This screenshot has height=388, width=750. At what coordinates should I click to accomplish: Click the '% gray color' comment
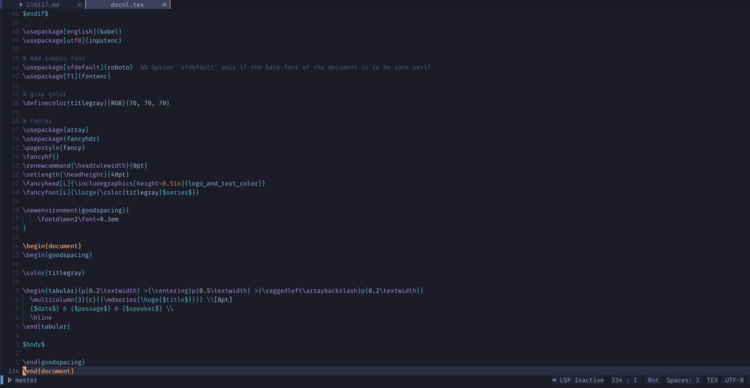click(44, 94)
